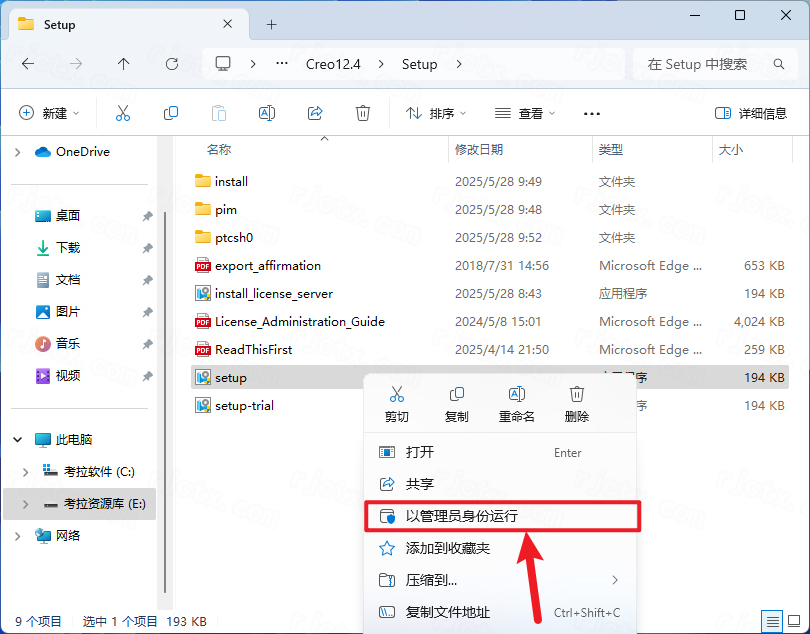
Task: Open the export_affirmation PDF file
Action: tap(268, 266)
